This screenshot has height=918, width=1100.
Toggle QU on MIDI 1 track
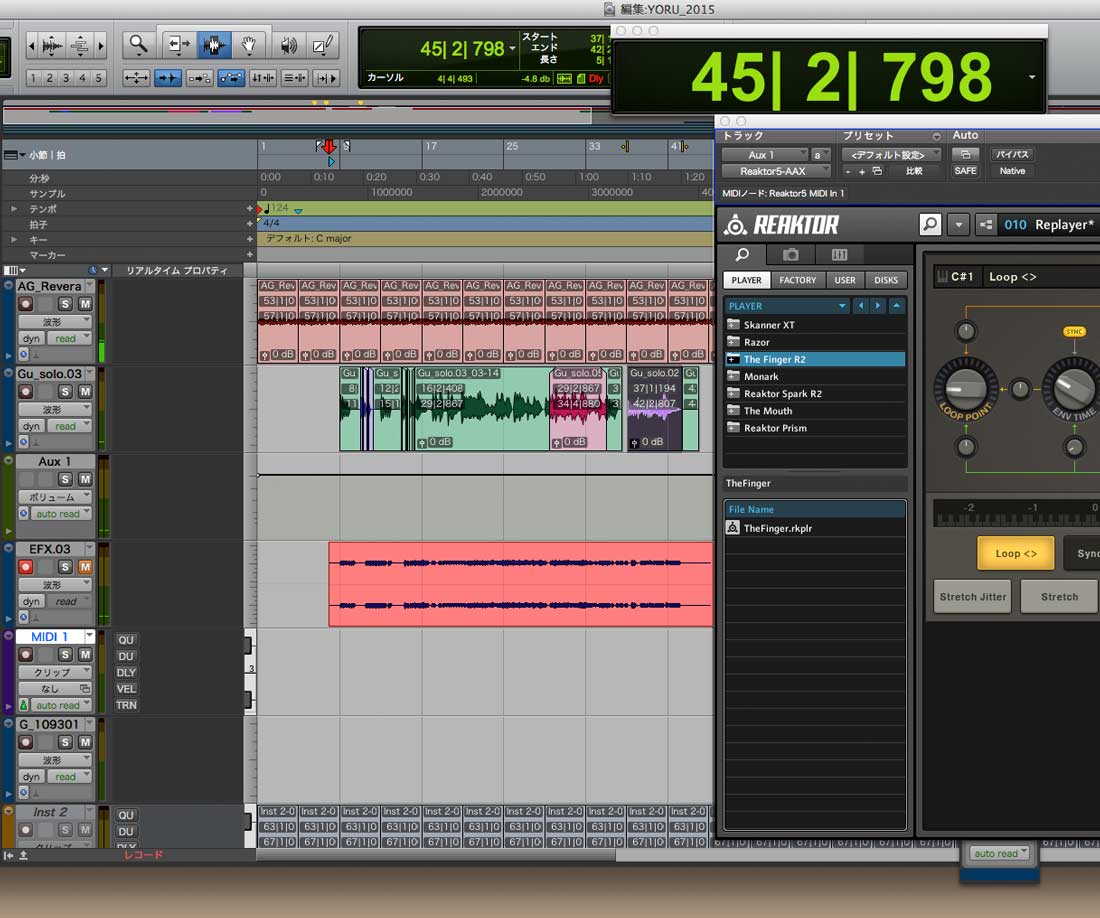pyautogui.click(x=126, y=640)
